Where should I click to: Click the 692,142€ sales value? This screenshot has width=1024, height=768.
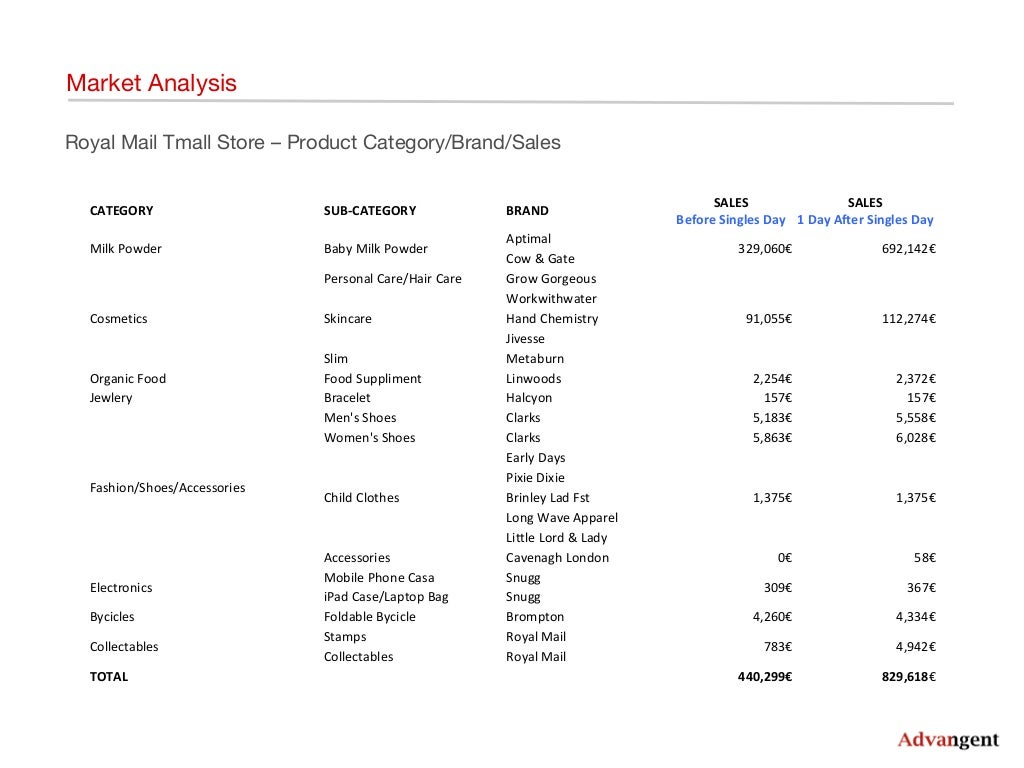pyautogui.click(x=908, y=249)
